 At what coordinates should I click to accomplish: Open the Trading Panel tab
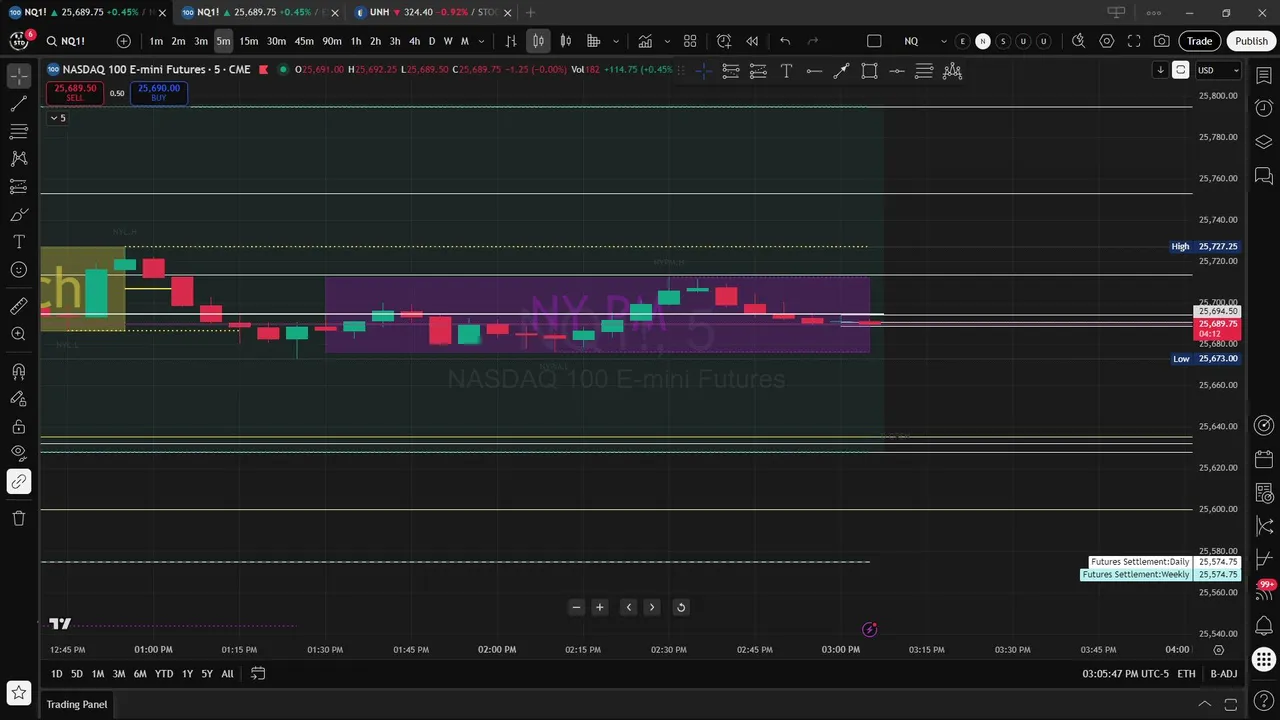tap(76, 704)
